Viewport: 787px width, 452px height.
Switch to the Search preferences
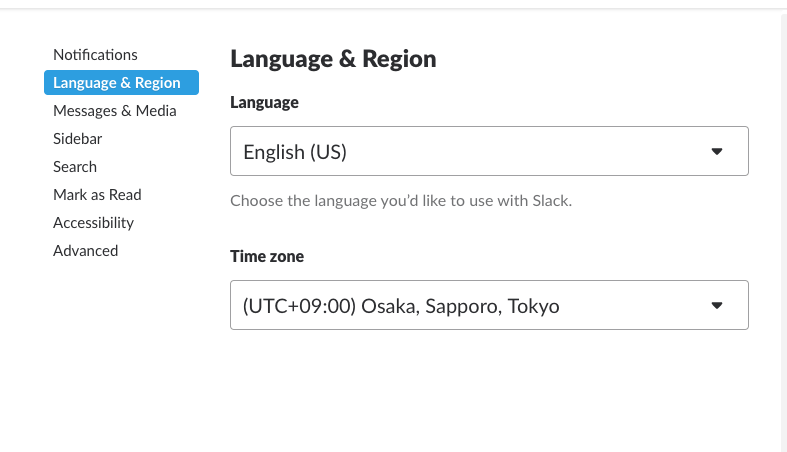click(75, 167)
